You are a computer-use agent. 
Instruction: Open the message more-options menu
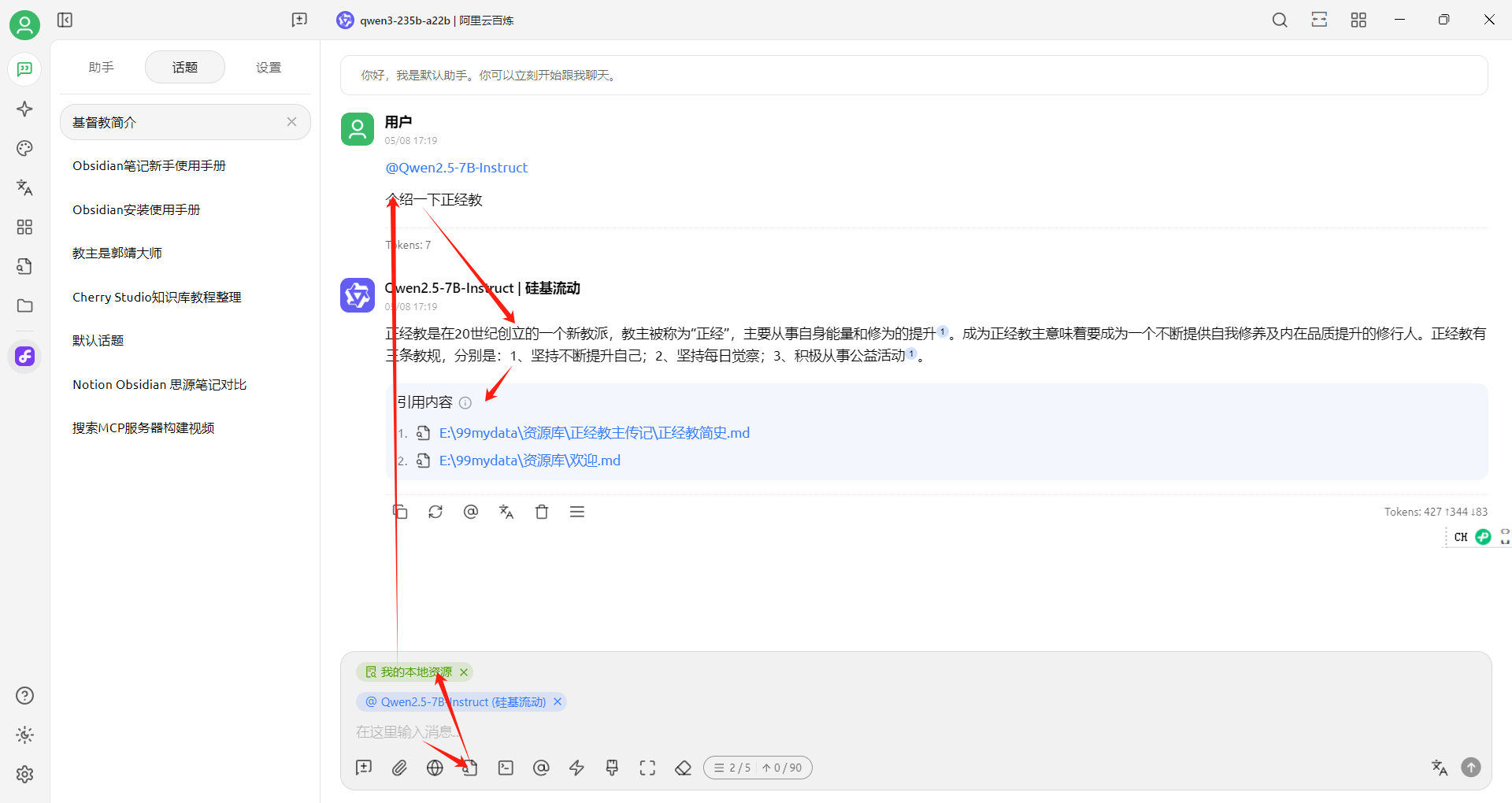click(x=577, y=512)
